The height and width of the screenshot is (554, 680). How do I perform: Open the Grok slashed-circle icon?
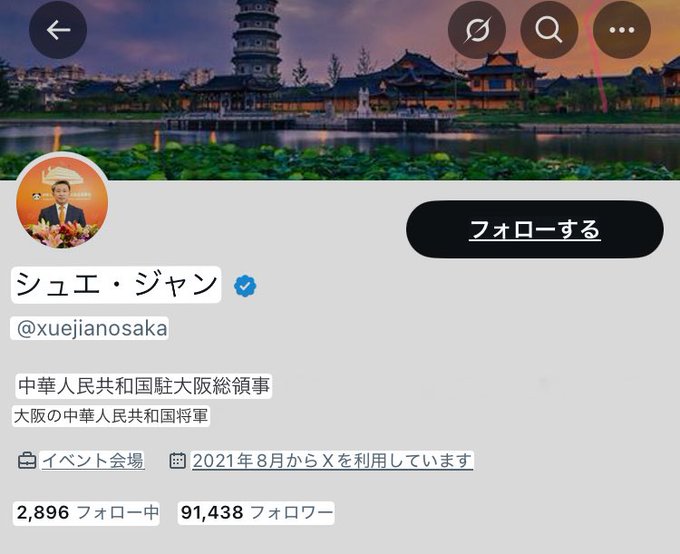tap(477, 30)
